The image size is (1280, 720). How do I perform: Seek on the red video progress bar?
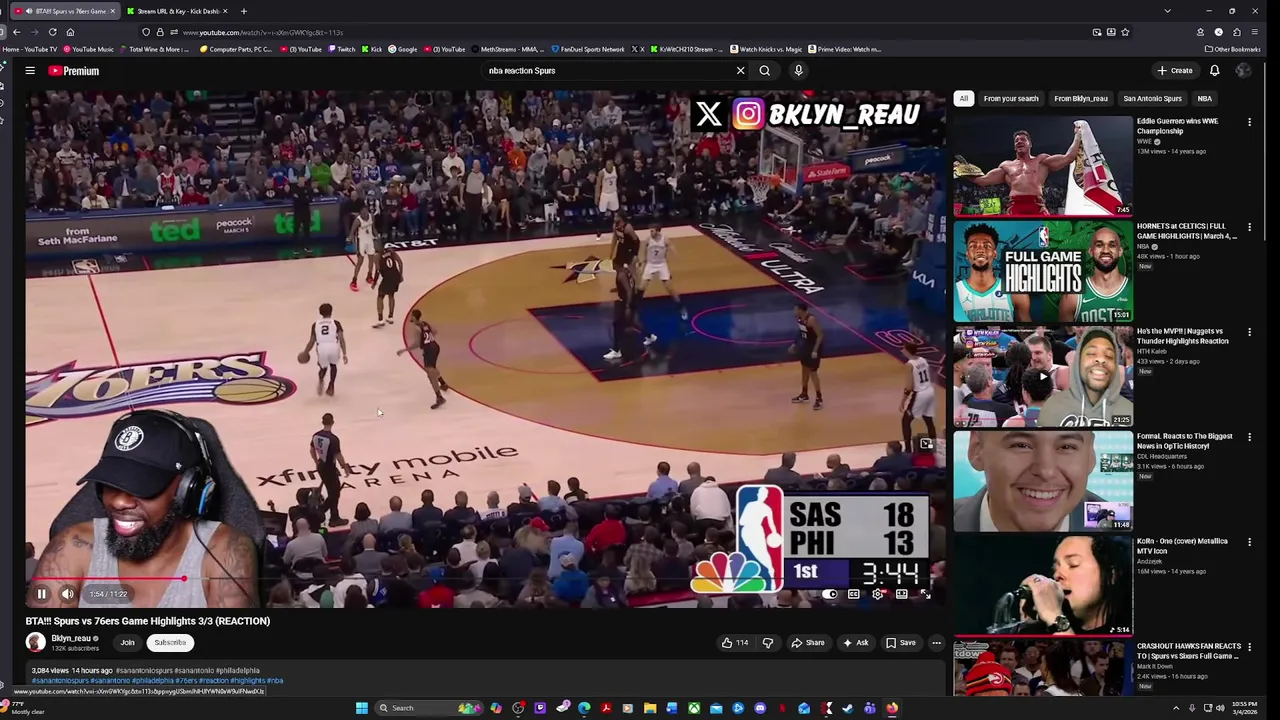[485, 579]
